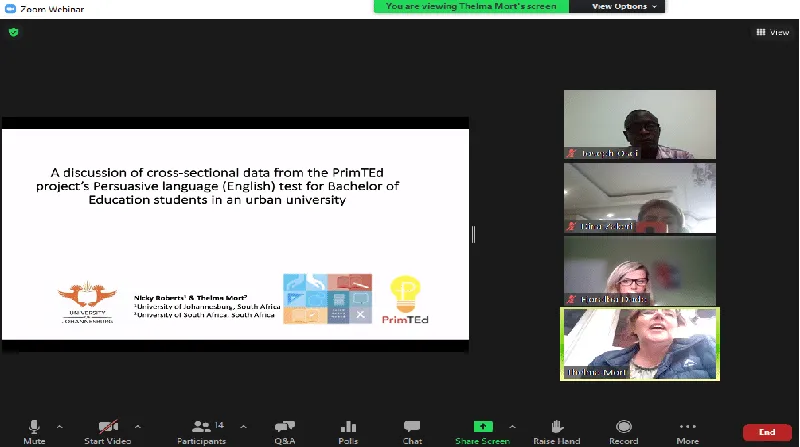Click the View layout button
This screenshot has width=800, height=447.
tap(773, 32)
